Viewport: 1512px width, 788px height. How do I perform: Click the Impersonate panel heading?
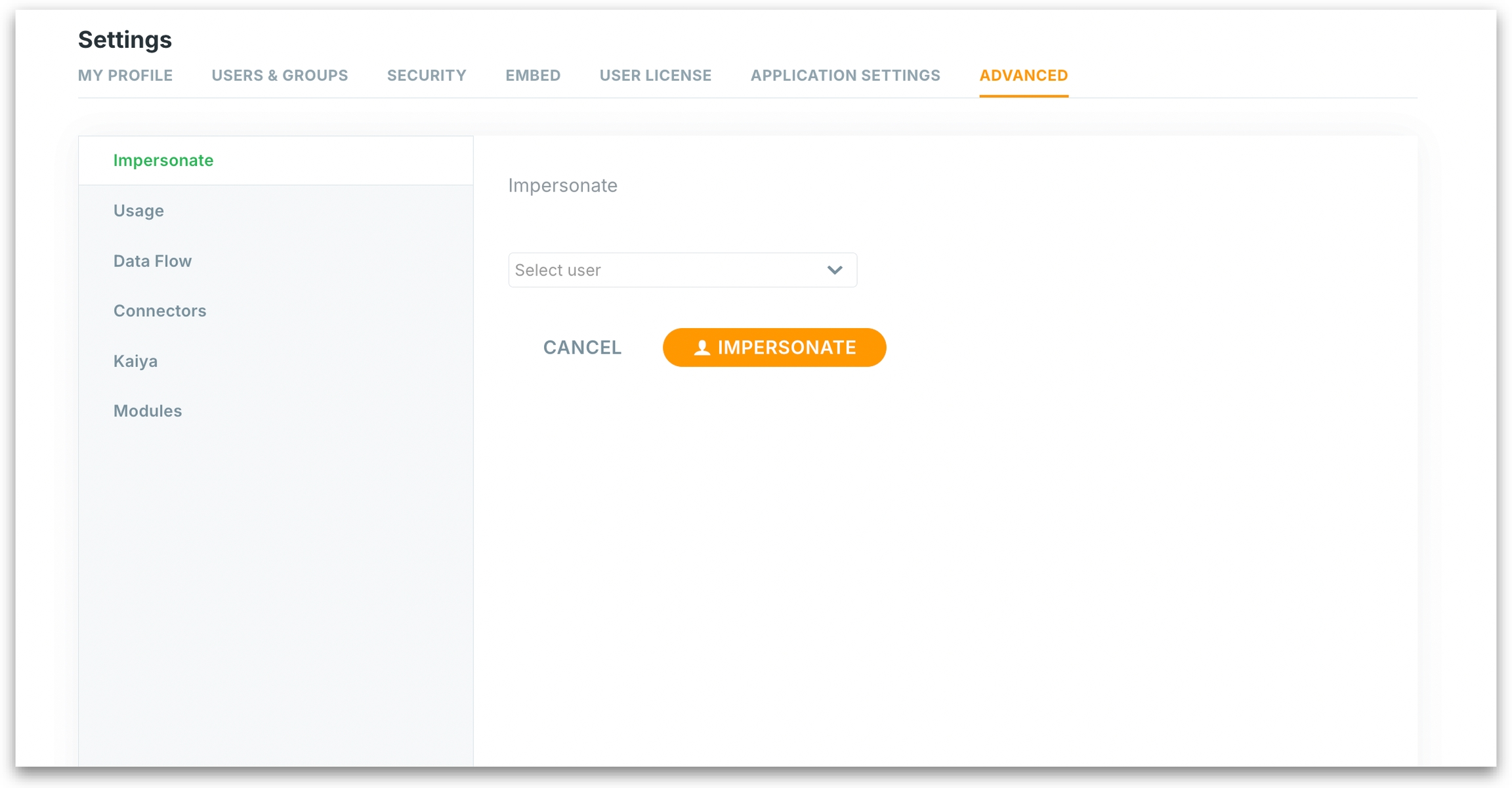562,186
